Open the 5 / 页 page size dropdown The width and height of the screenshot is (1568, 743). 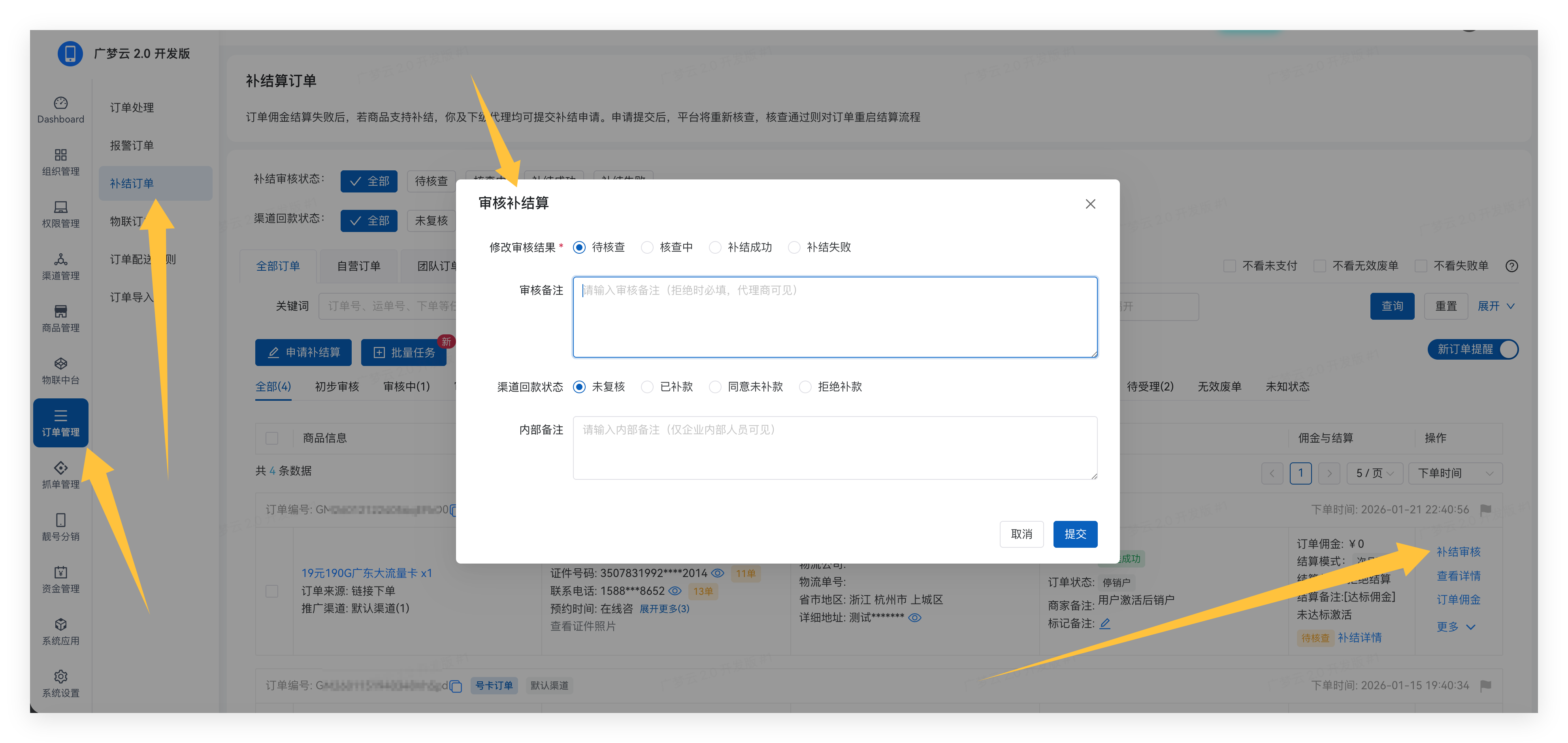click(1374, 473)
